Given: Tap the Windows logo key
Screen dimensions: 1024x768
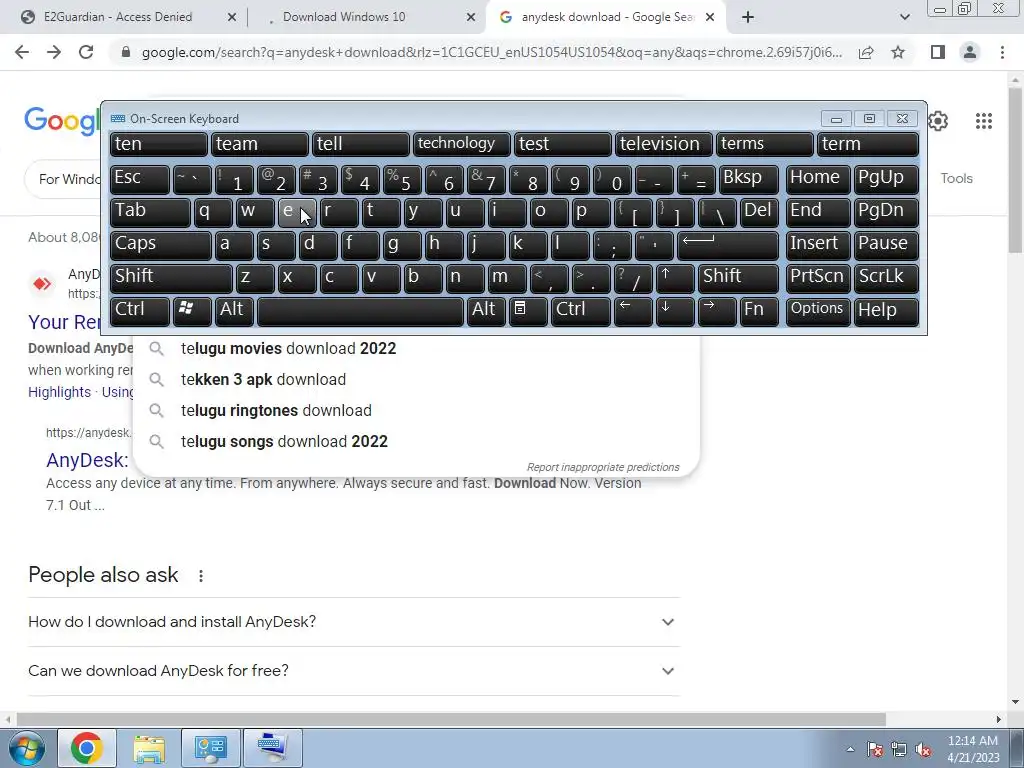Looking at the screenshot, I should click(192, 310).
